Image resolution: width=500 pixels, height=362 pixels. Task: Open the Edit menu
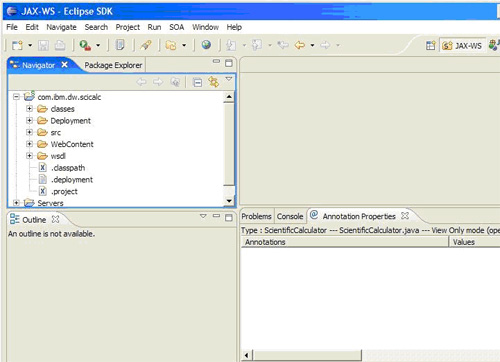tap(32, 27)
